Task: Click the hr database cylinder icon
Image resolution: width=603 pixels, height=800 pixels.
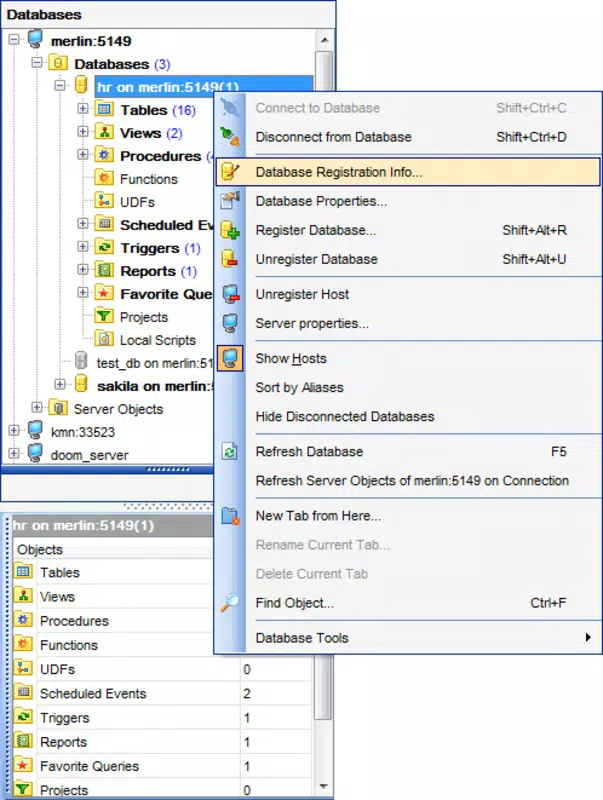Action: coord(81,85)
